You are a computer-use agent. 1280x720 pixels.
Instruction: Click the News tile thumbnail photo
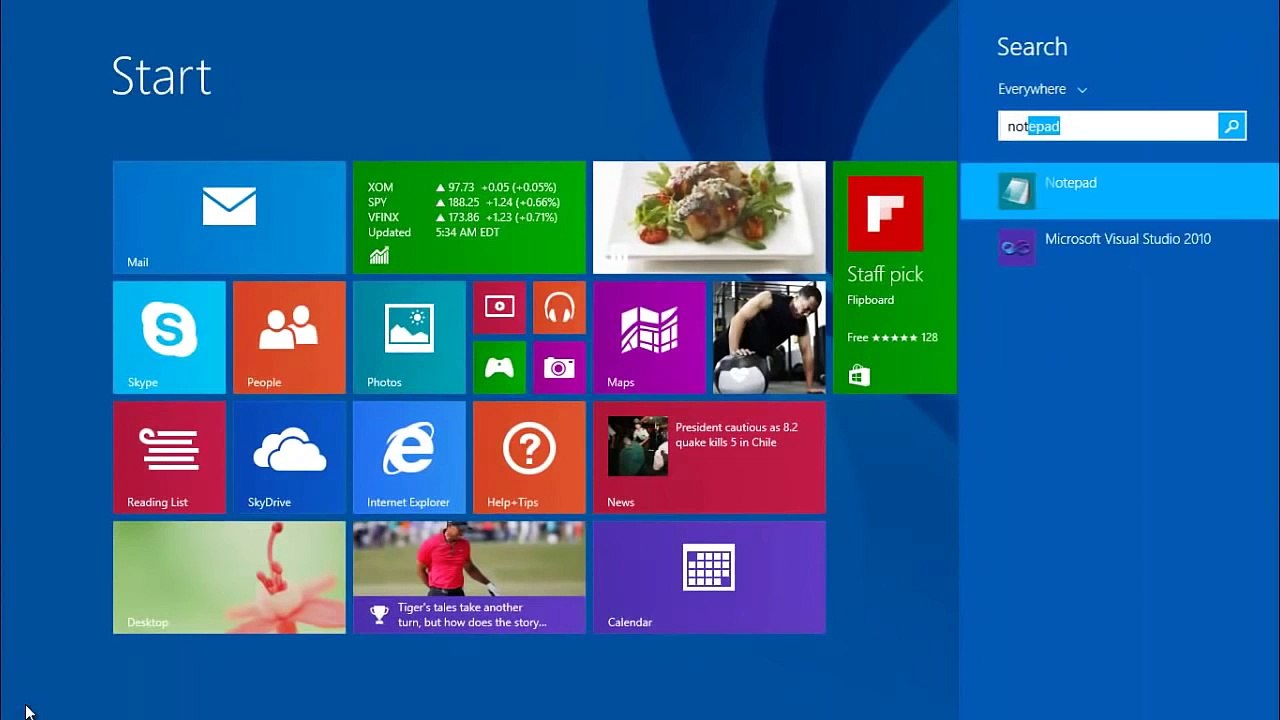coord(638,446)
